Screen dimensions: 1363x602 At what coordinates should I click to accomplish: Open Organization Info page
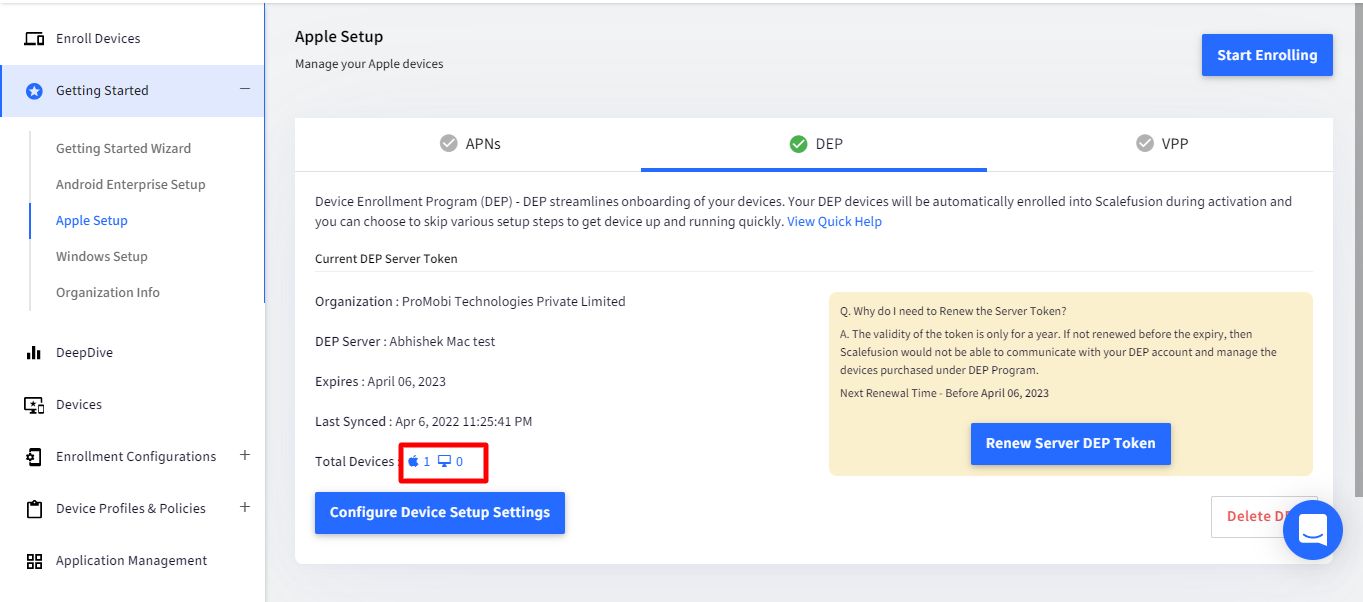click(x=108, y=292)
